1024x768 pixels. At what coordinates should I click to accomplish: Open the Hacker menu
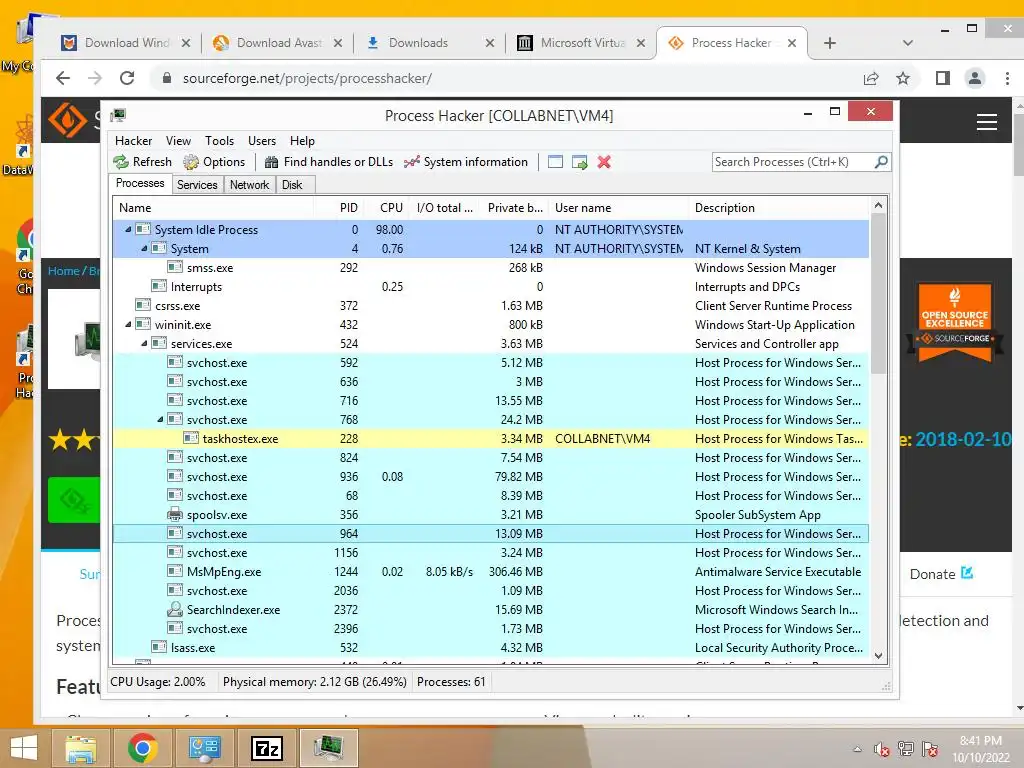[x=133, y=141]
